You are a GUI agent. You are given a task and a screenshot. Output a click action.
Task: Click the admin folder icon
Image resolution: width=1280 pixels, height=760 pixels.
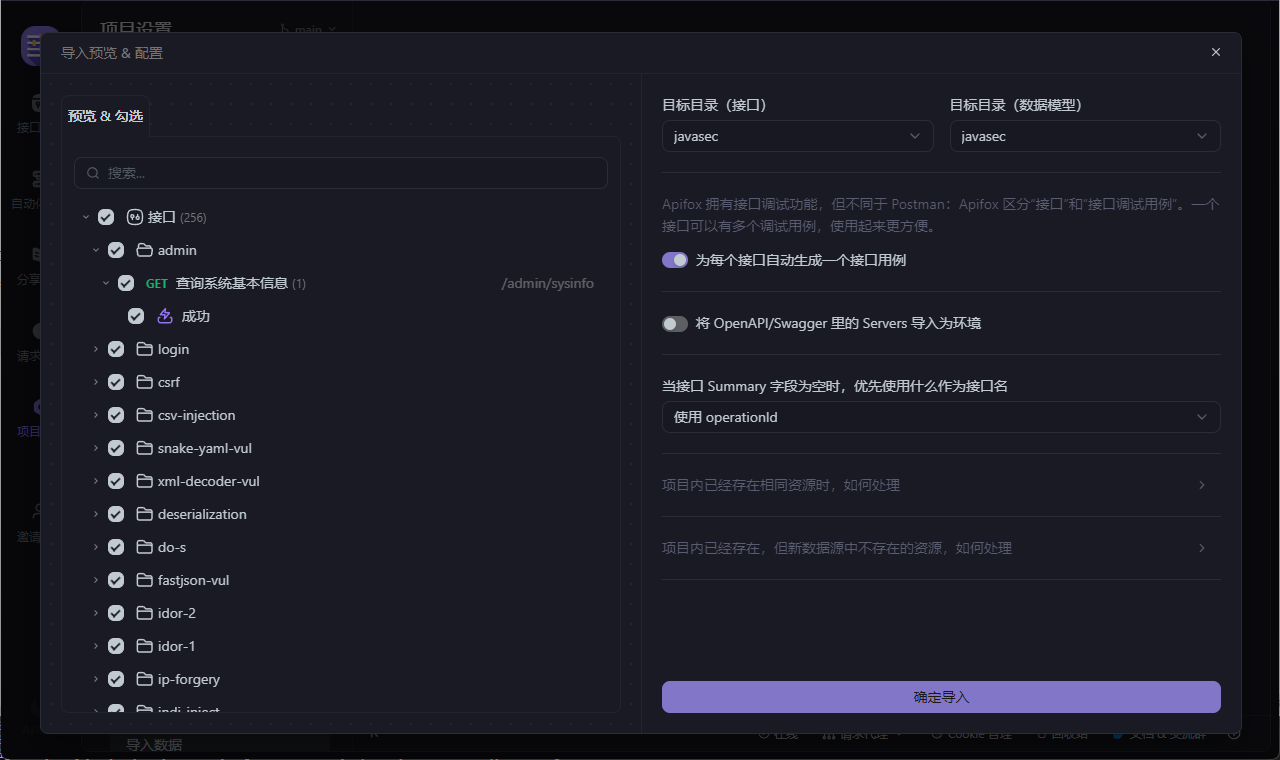click(x=144, y=250)
